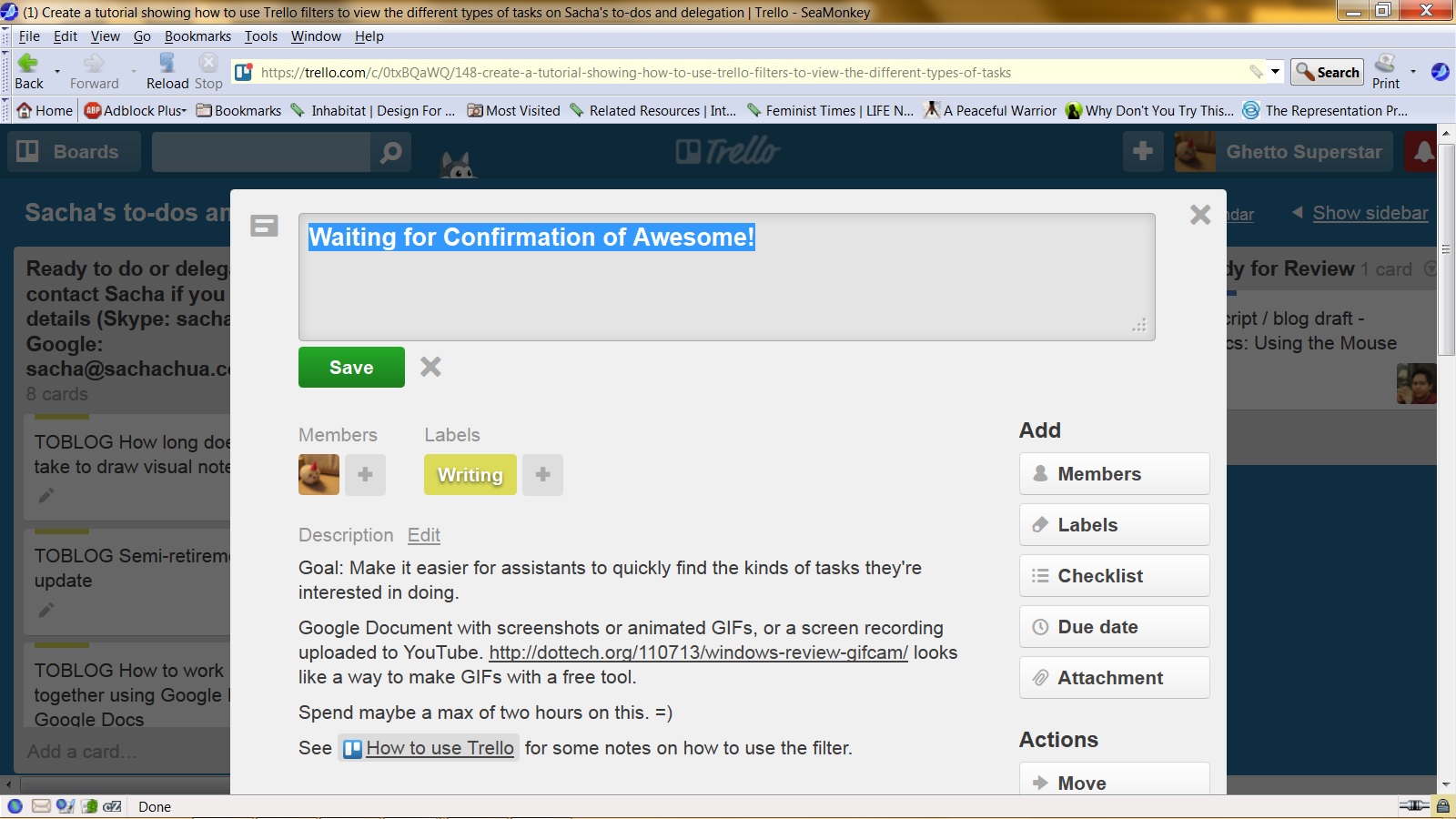The width and height of the screenshot is (1456, 819).
Task: Open the Go menu
Action: pyautogui.click(x=142, y=36)
